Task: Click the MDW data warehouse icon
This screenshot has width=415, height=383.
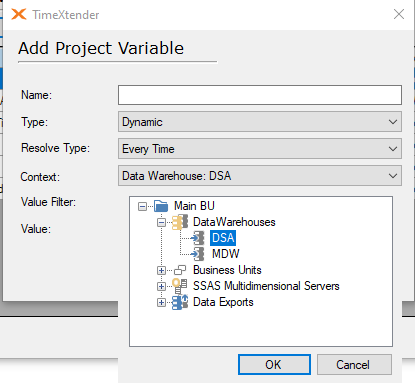Action: 198,254
